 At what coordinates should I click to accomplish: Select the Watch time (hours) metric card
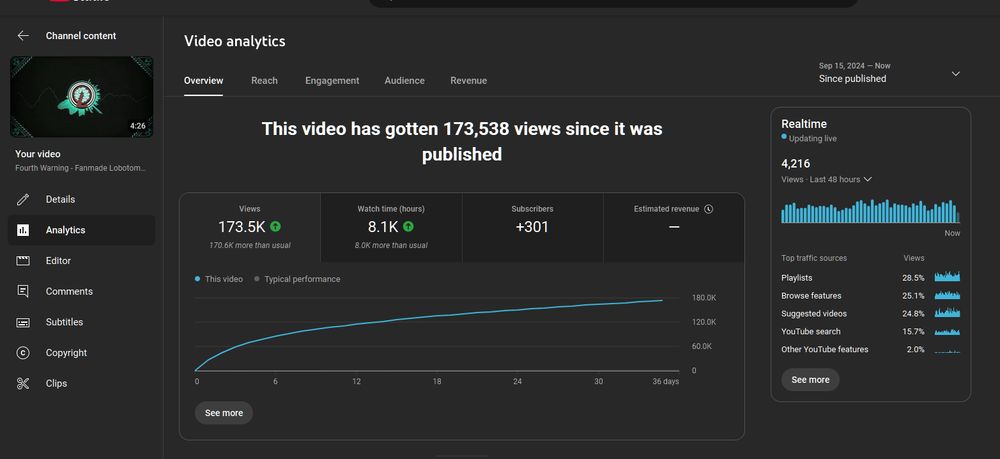391,228
